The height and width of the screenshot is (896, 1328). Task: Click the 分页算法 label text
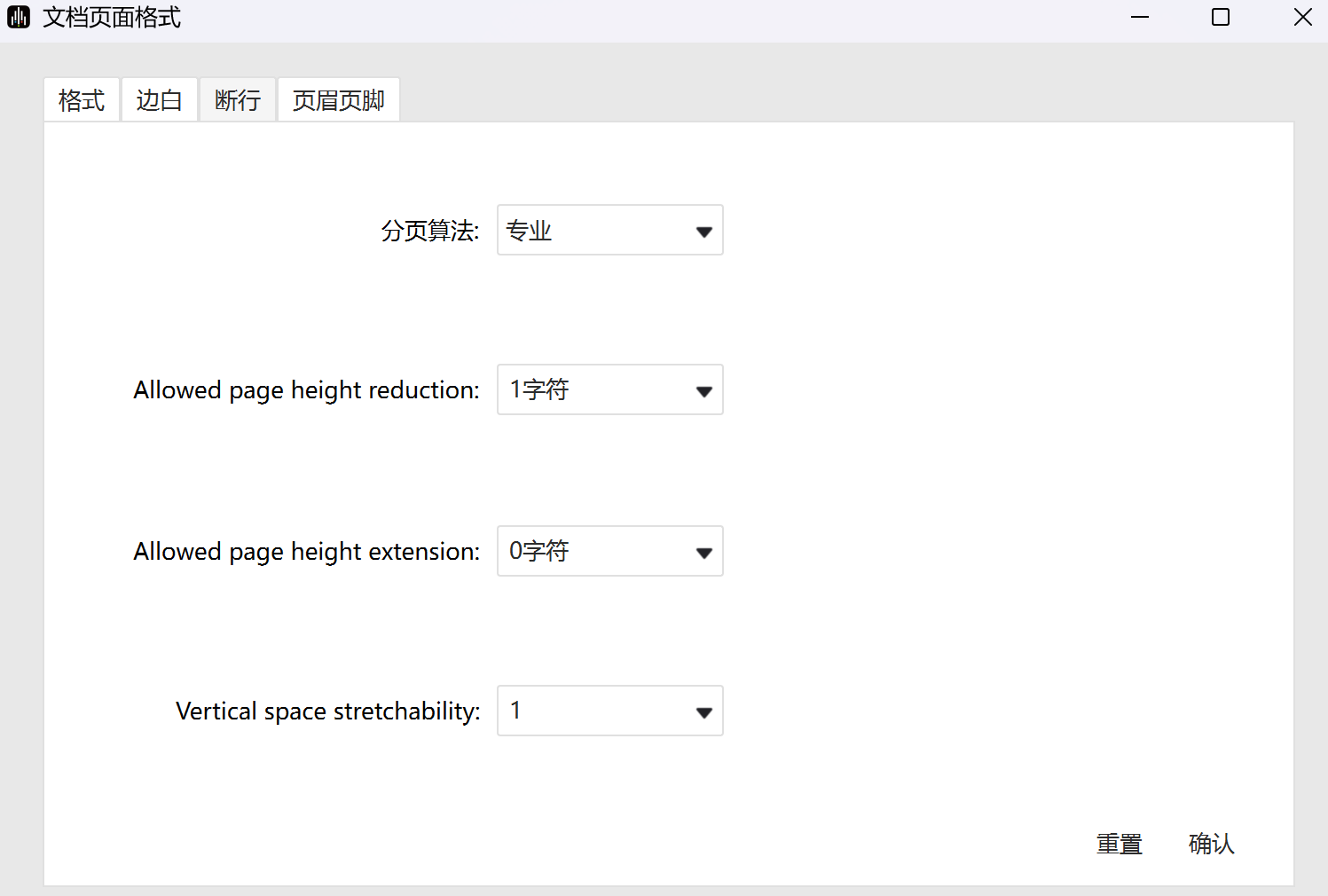click(430, 232)
